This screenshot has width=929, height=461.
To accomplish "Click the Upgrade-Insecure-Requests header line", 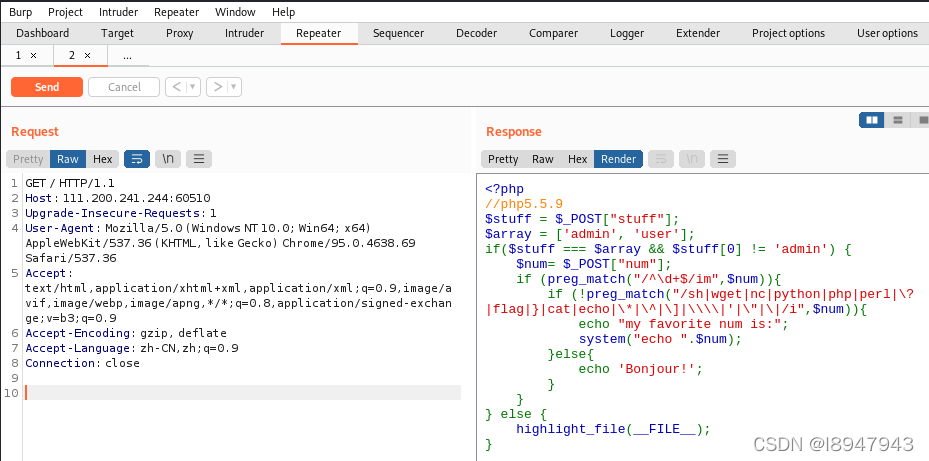I will (121, 213).
